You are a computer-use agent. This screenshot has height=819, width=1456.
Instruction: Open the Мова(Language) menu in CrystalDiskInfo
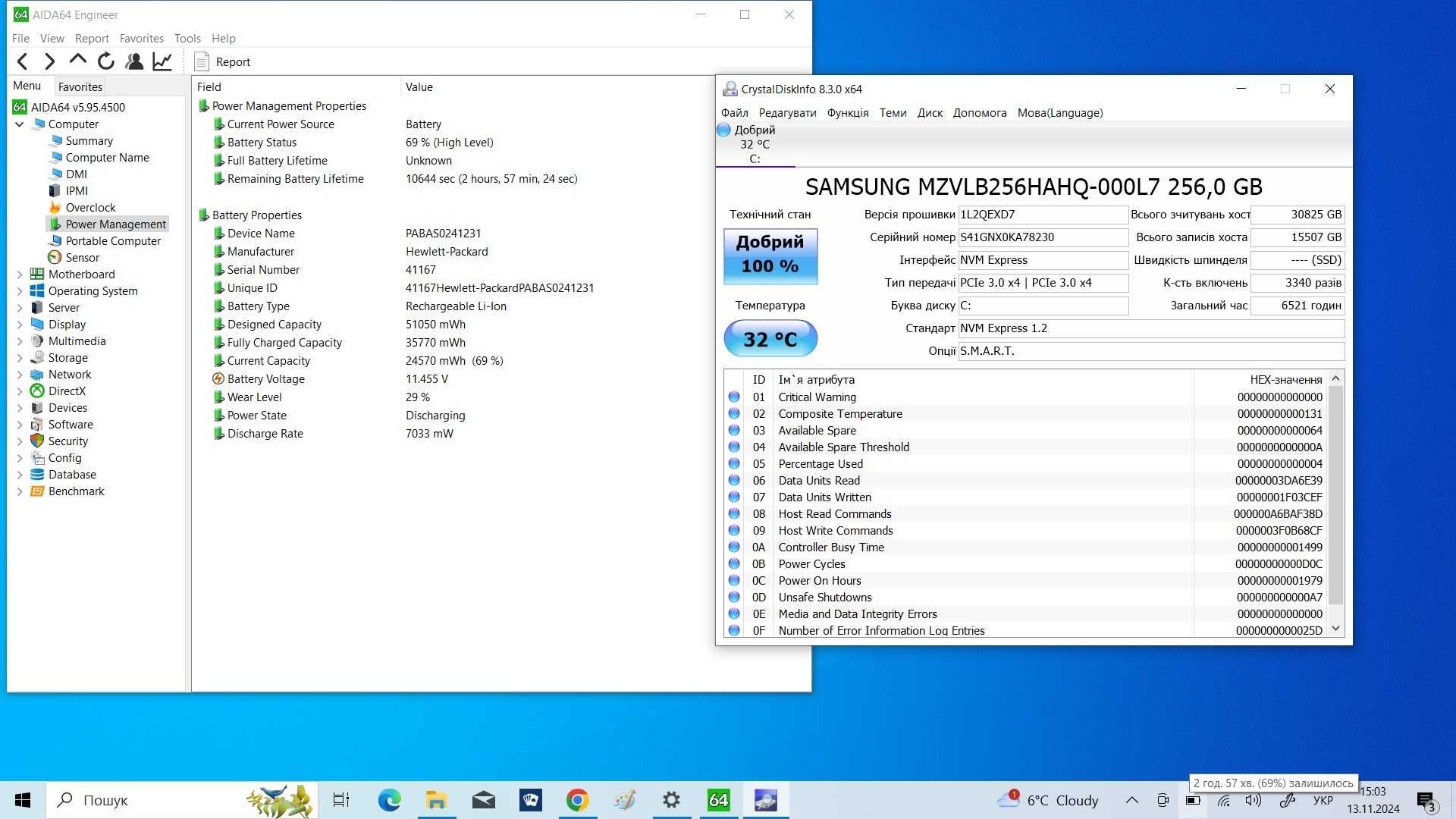tap(1059, 113)
